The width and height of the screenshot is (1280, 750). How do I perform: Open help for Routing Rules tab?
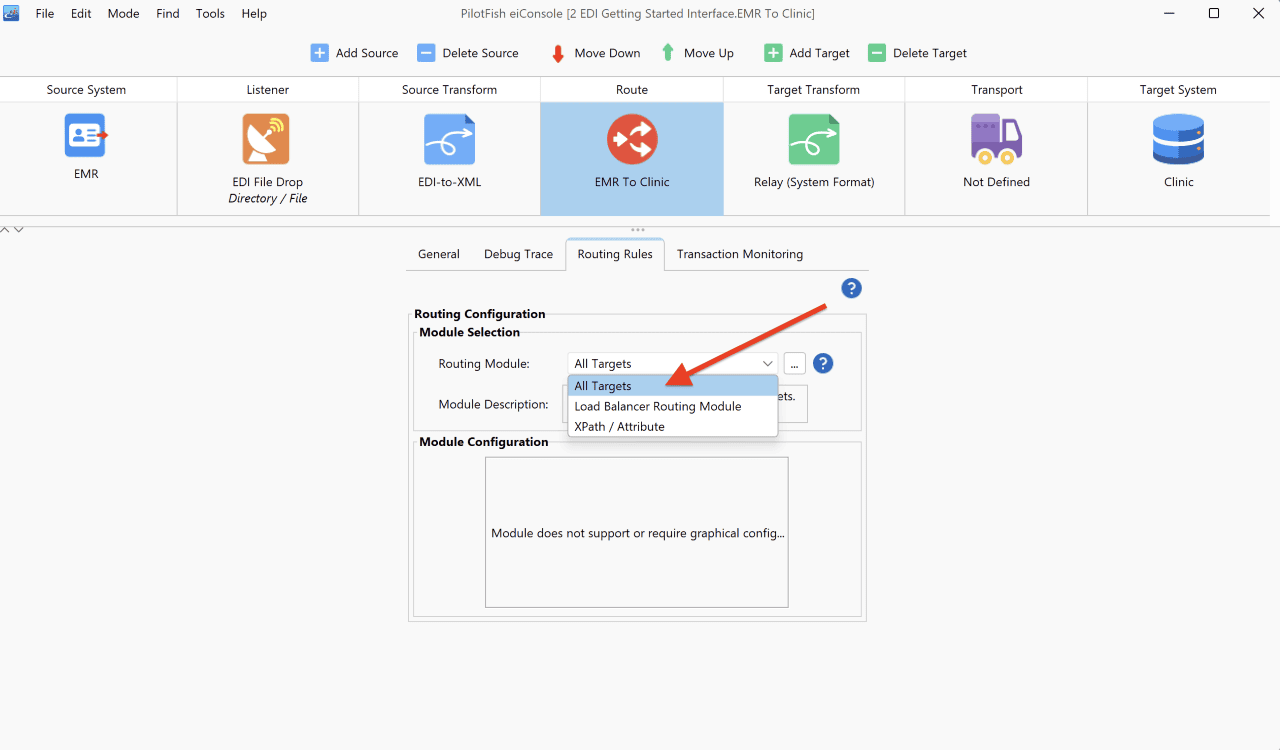851,288
